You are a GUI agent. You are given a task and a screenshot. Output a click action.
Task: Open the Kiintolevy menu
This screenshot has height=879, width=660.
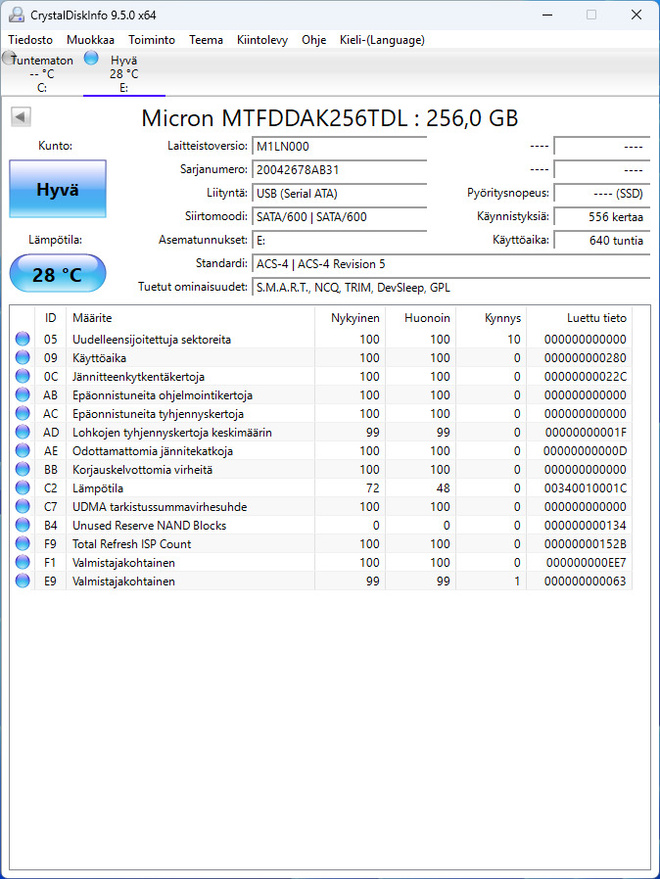pyautogui.click(x=262, y=40)
